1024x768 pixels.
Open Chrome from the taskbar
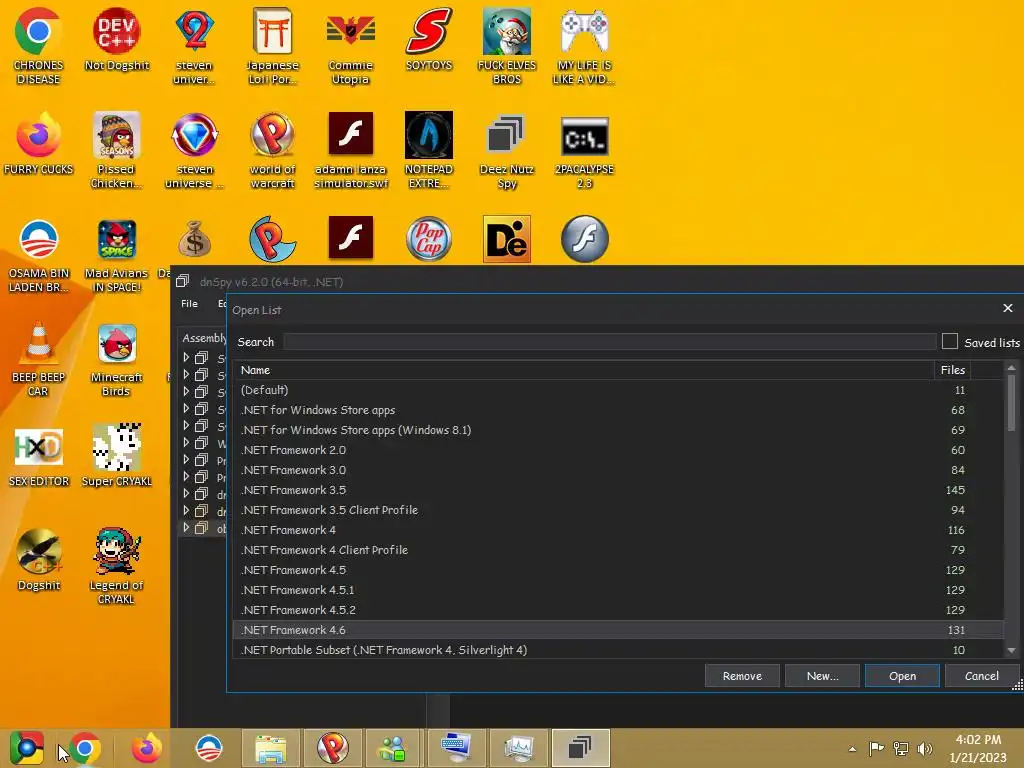tap(85, 748)
